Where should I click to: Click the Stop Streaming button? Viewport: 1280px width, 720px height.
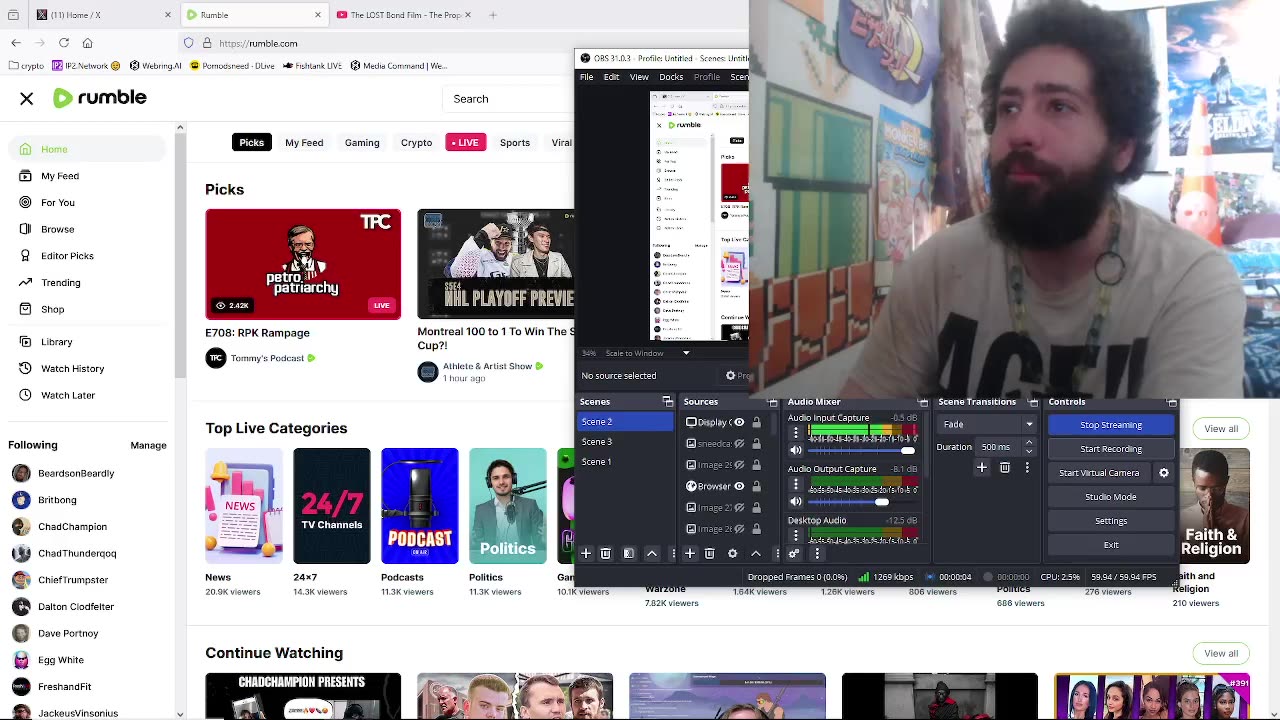pos(1111,425)
